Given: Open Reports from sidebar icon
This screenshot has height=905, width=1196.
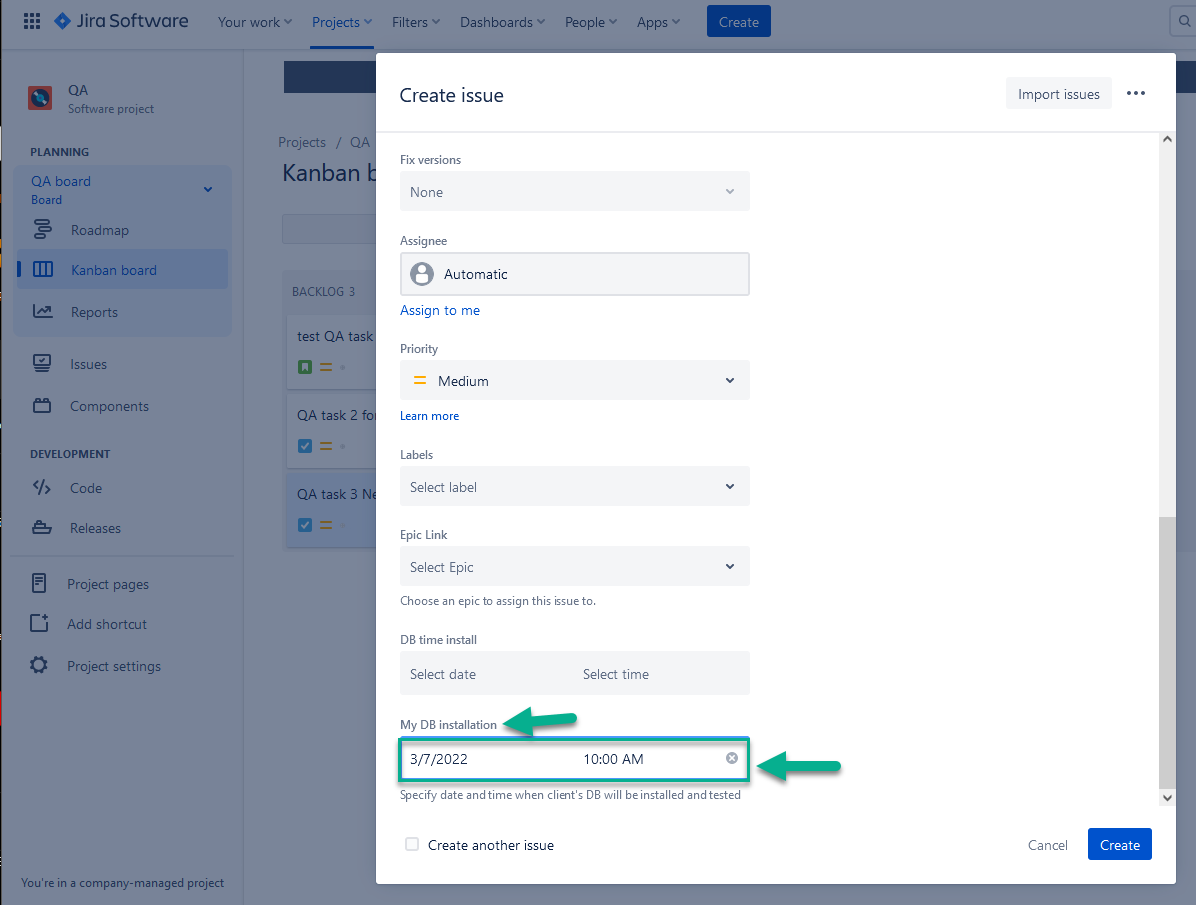Looking at the screenshot, I should 43,312.
